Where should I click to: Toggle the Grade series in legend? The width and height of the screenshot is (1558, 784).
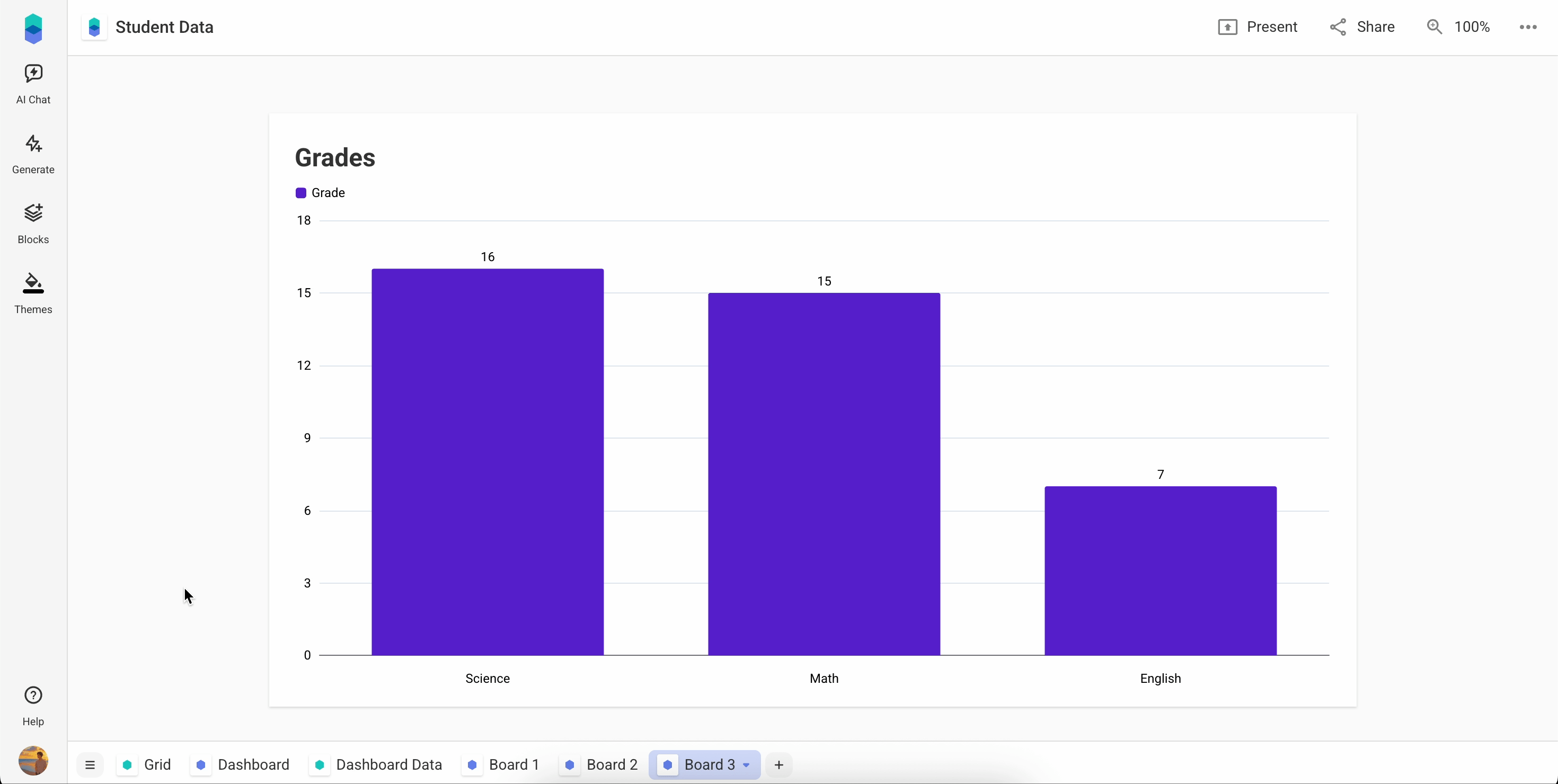click(x=320, y=193)
